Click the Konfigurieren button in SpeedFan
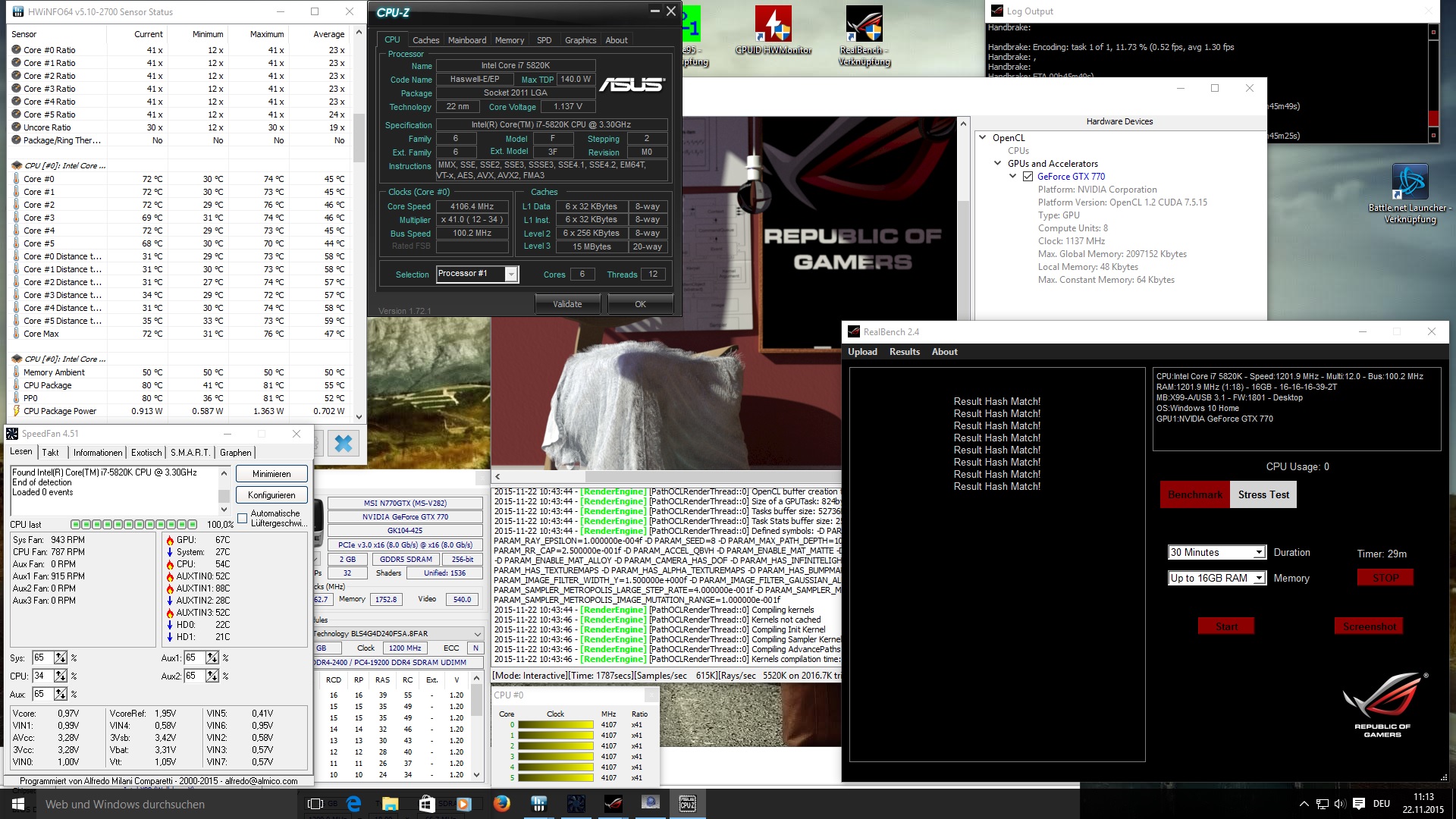The height and width of the screenshot is (819, 1456). click(271, 495)
